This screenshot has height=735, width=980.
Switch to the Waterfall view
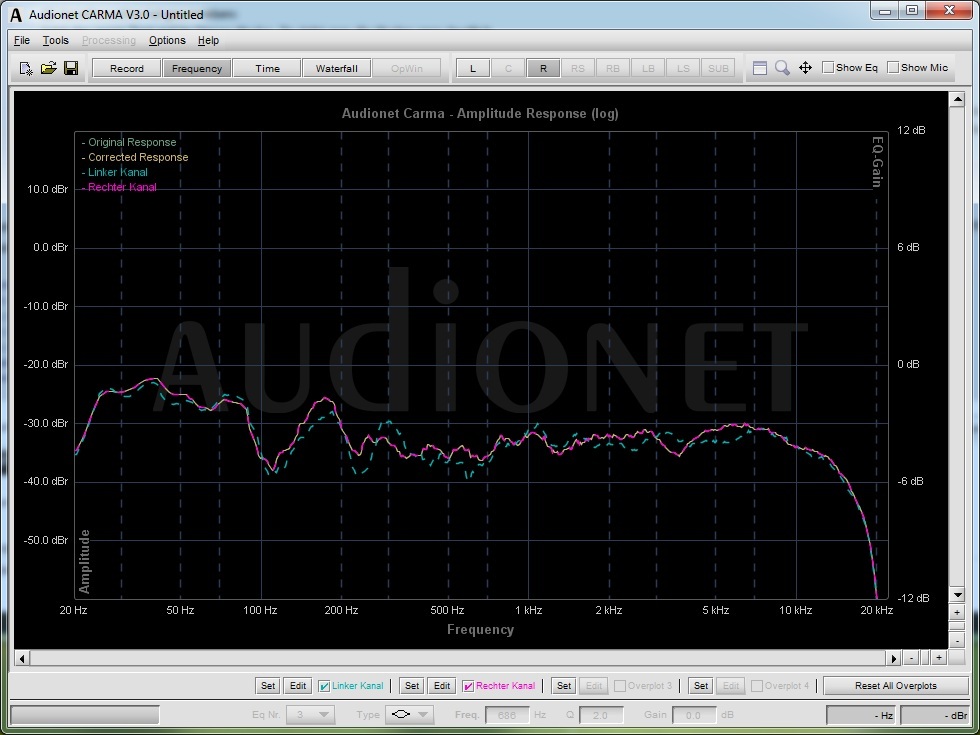click(336, 68)
